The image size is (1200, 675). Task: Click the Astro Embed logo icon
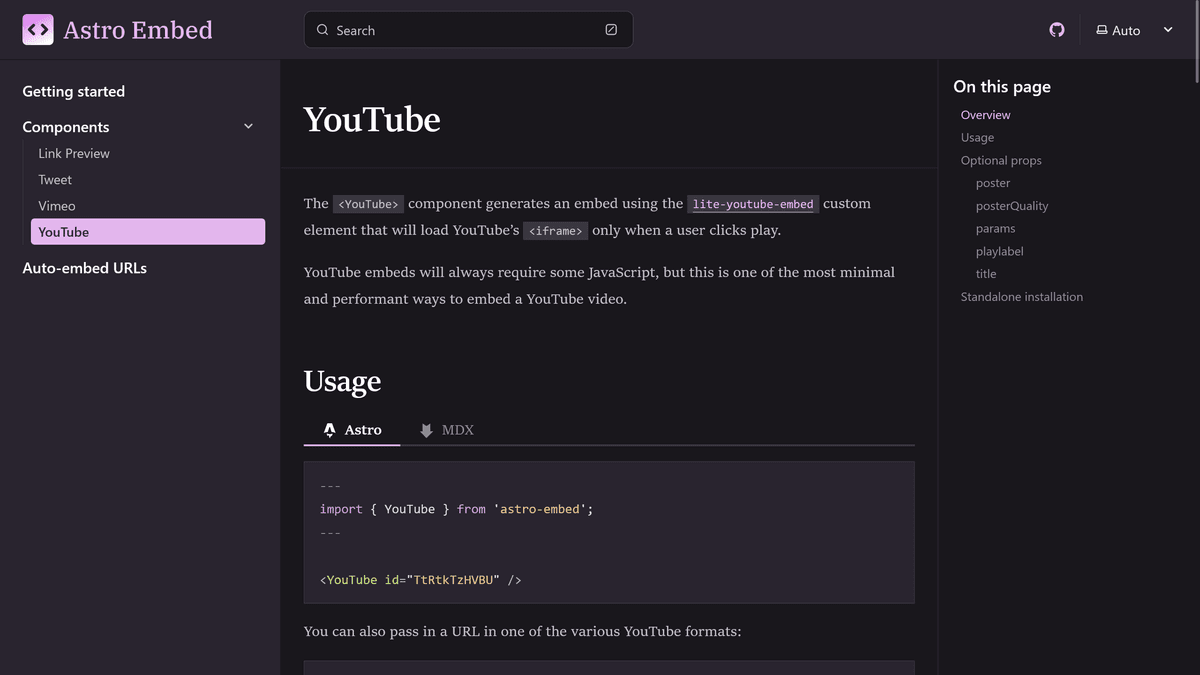[x=38, y=30]
